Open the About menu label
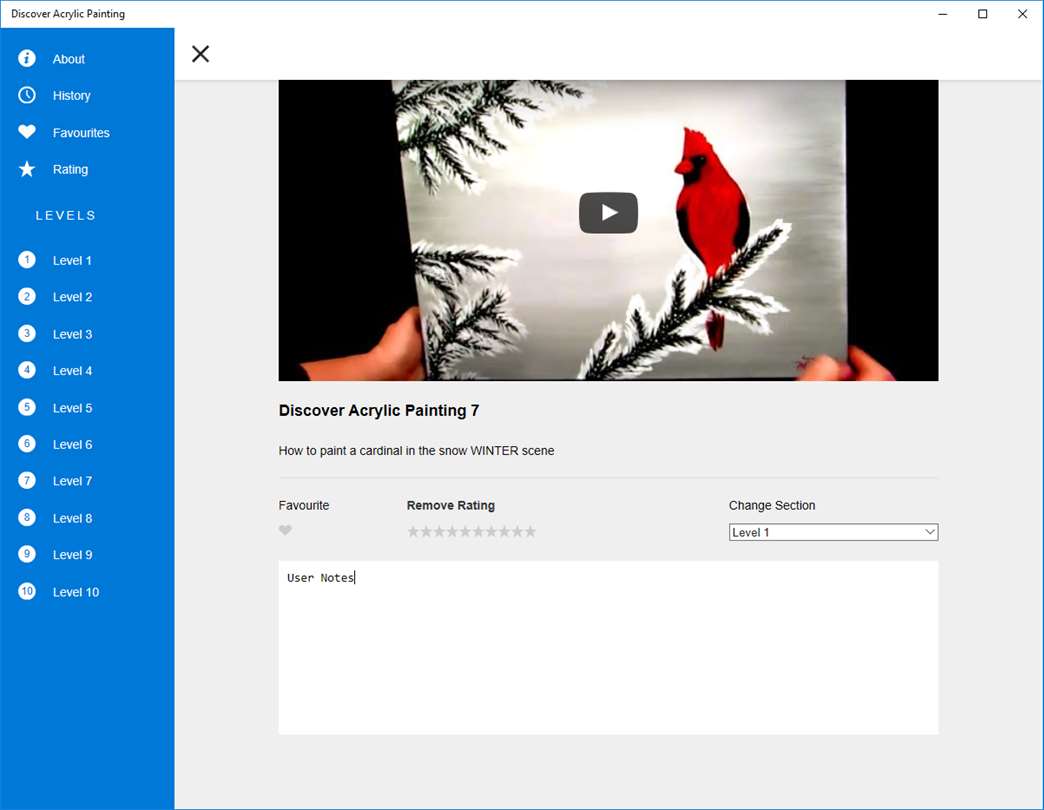1044x810 pixels. click(69, 59)
